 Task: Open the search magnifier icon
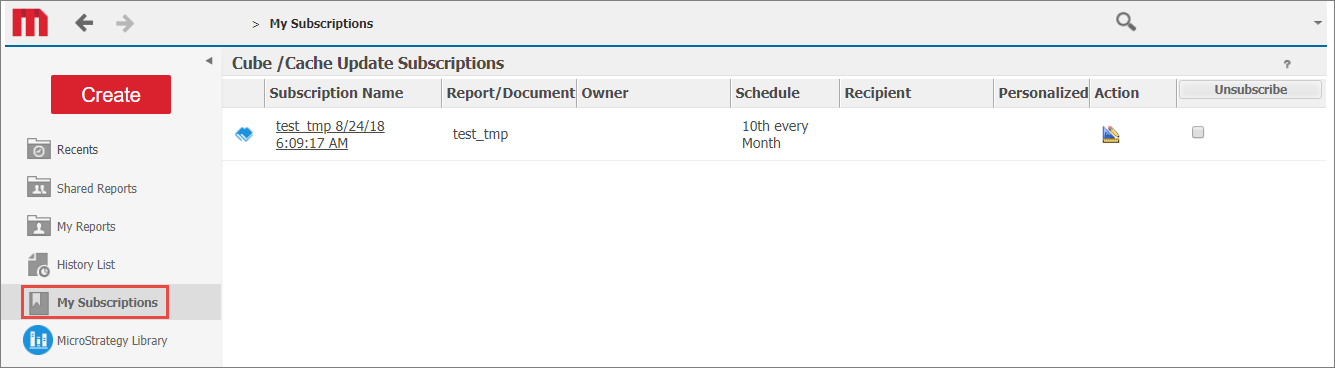[x=1126, y=22]
